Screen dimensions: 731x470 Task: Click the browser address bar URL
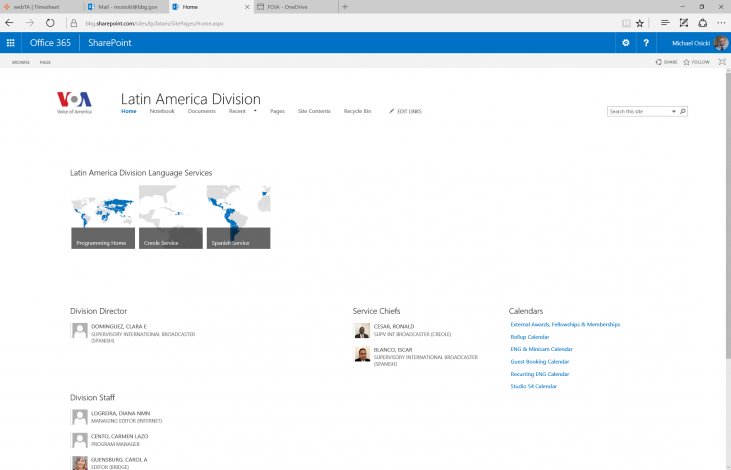(154, 23)
